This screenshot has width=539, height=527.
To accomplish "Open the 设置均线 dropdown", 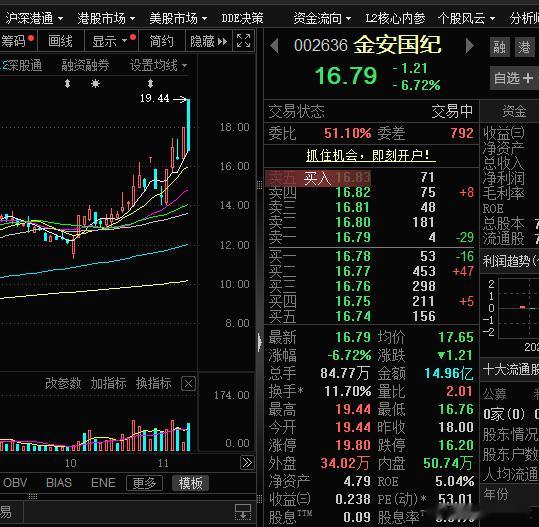I will coord(158,65).
